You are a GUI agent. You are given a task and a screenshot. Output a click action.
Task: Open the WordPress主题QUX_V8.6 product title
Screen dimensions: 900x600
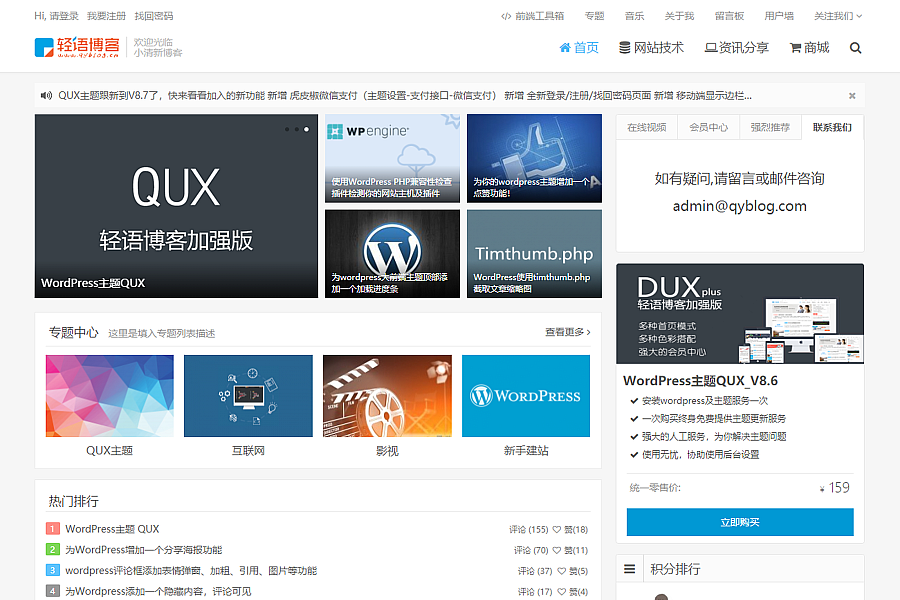pyautogui.click(x=700, y=381)
